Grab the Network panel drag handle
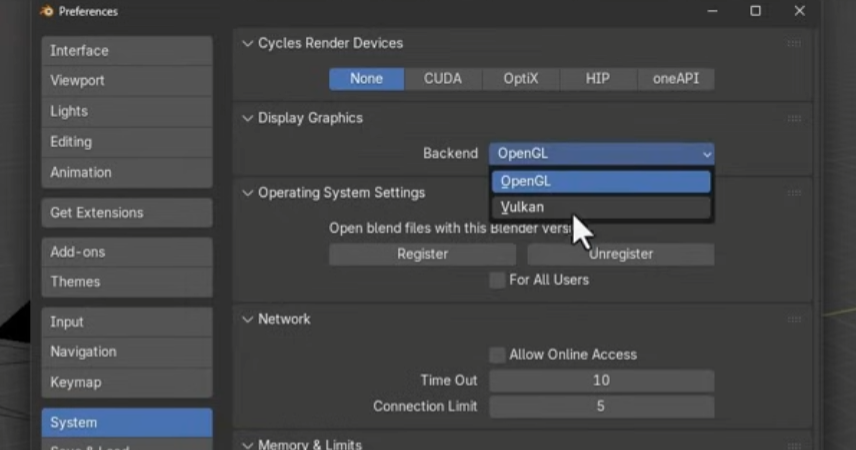 coord(794,319)
